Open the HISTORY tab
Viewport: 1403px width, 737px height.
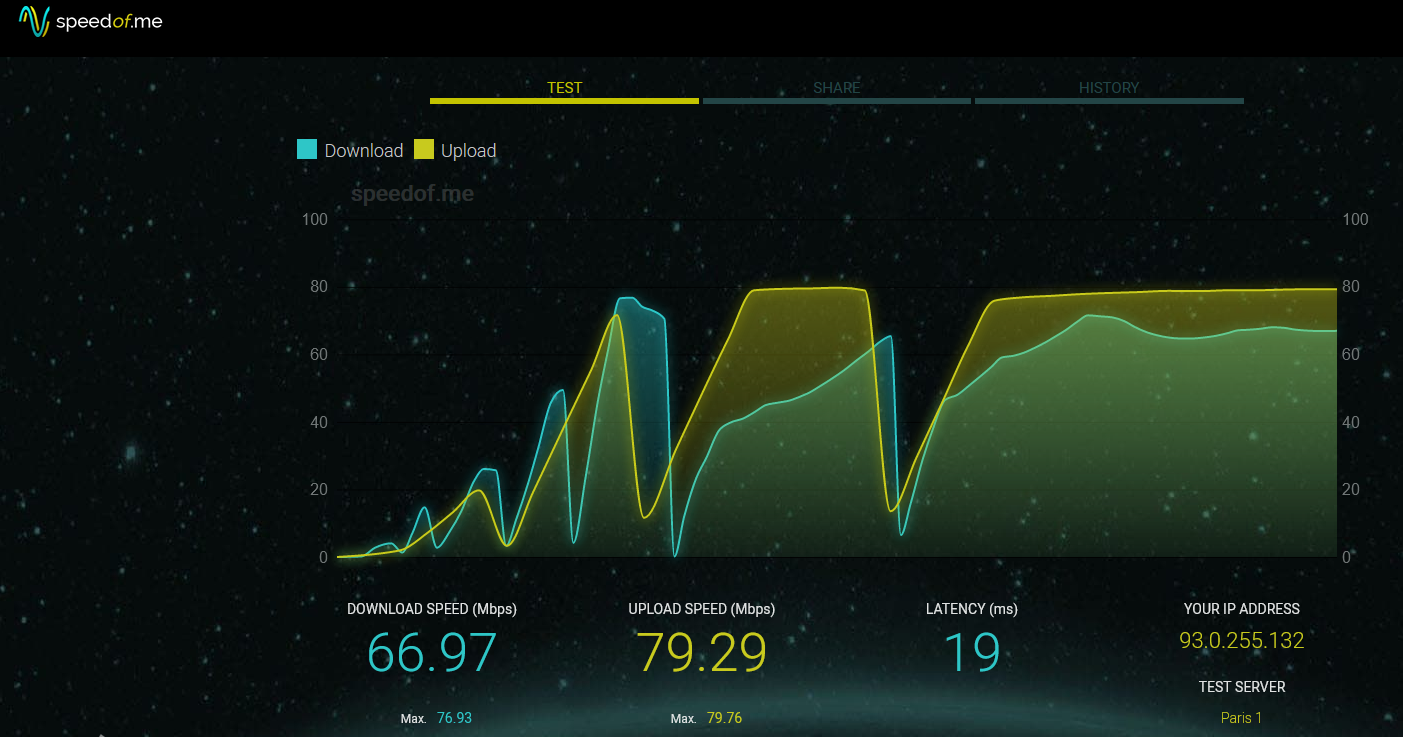pos(1108,88)
